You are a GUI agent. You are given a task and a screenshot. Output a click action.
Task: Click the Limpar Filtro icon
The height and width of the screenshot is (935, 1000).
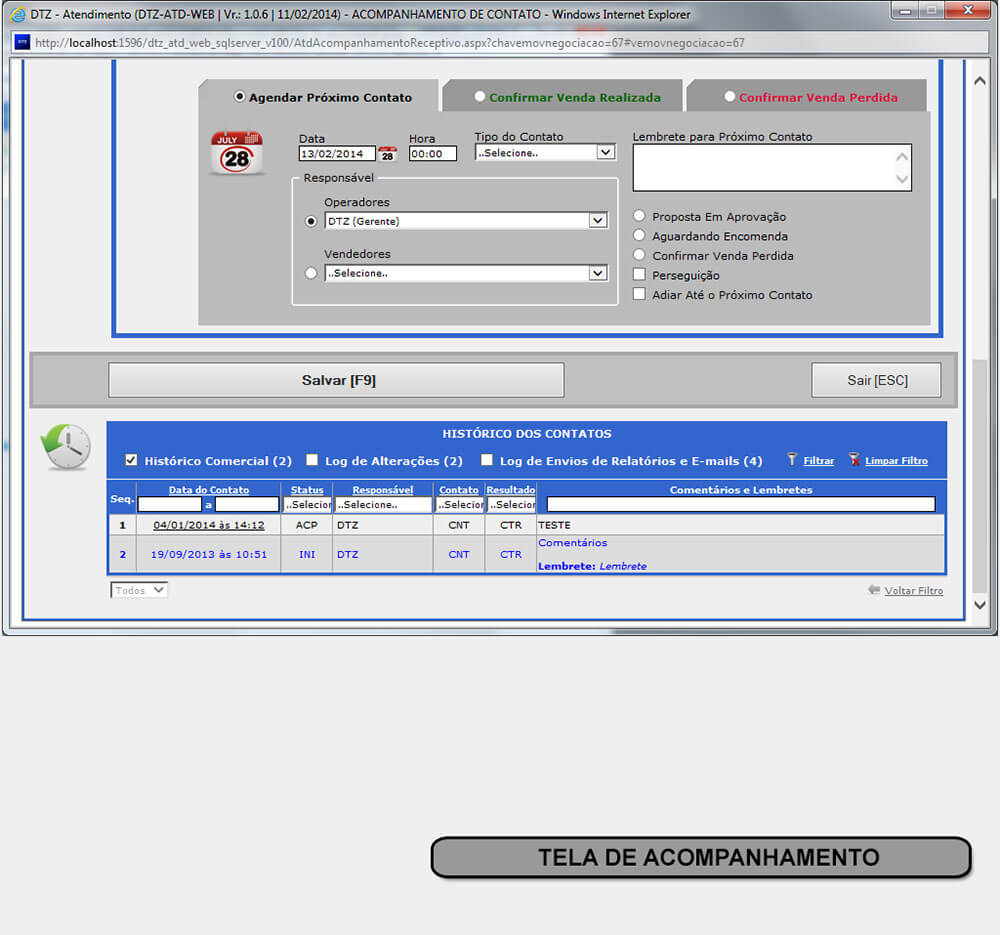pyautogui.click(x=854, y=460)
